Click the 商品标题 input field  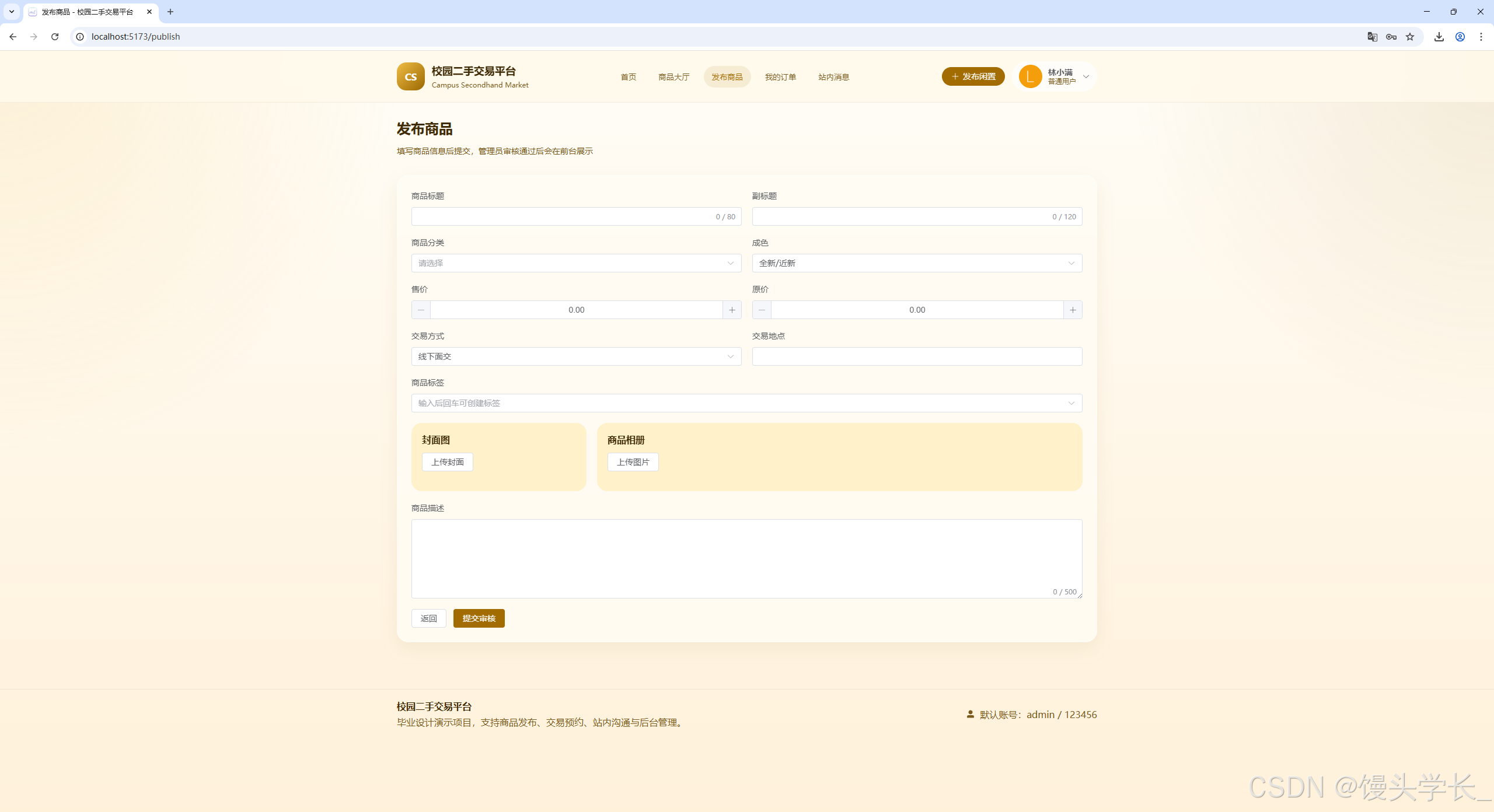coord(560,216)
